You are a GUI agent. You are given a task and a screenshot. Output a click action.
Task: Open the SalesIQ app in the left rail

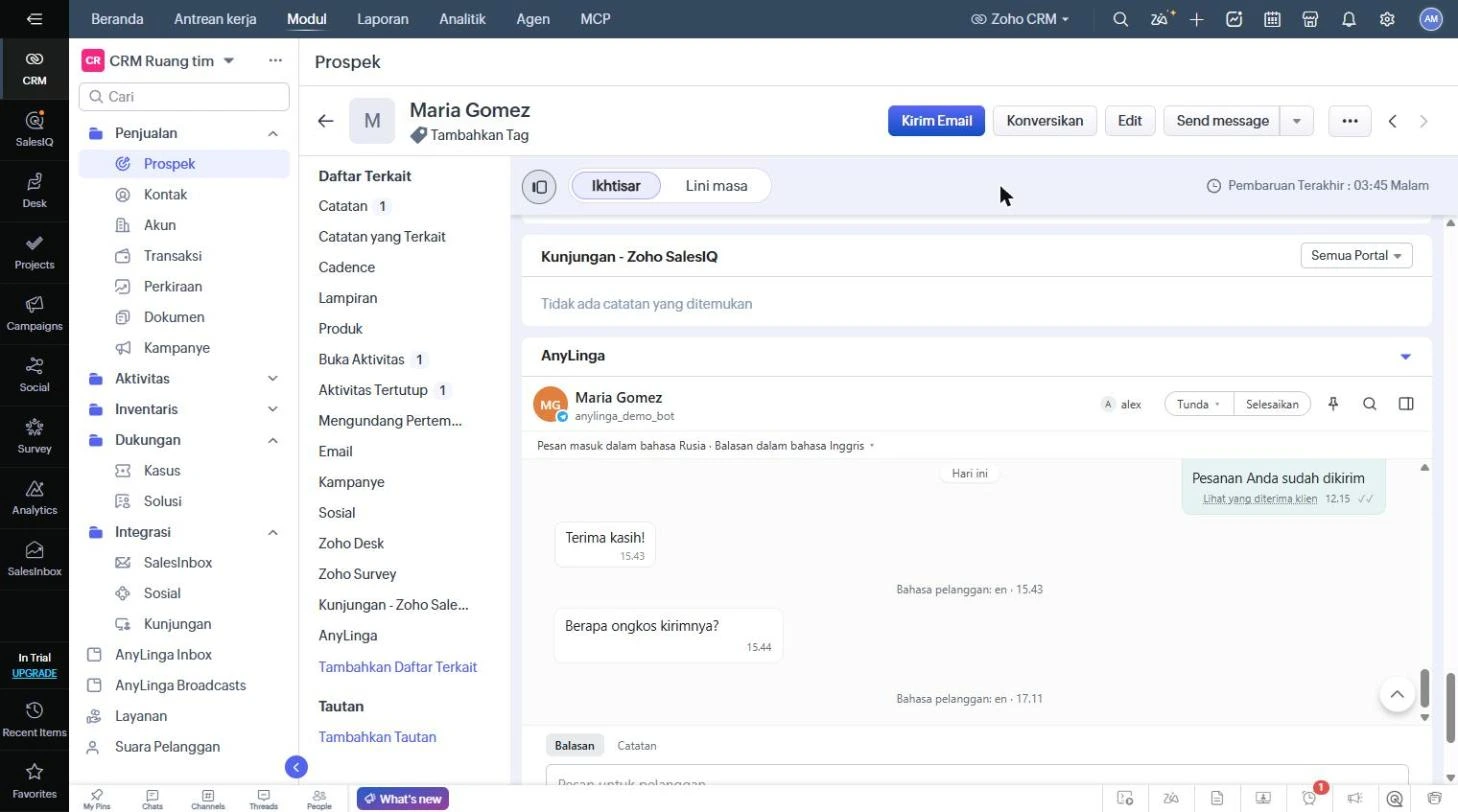tap(34, 128)
